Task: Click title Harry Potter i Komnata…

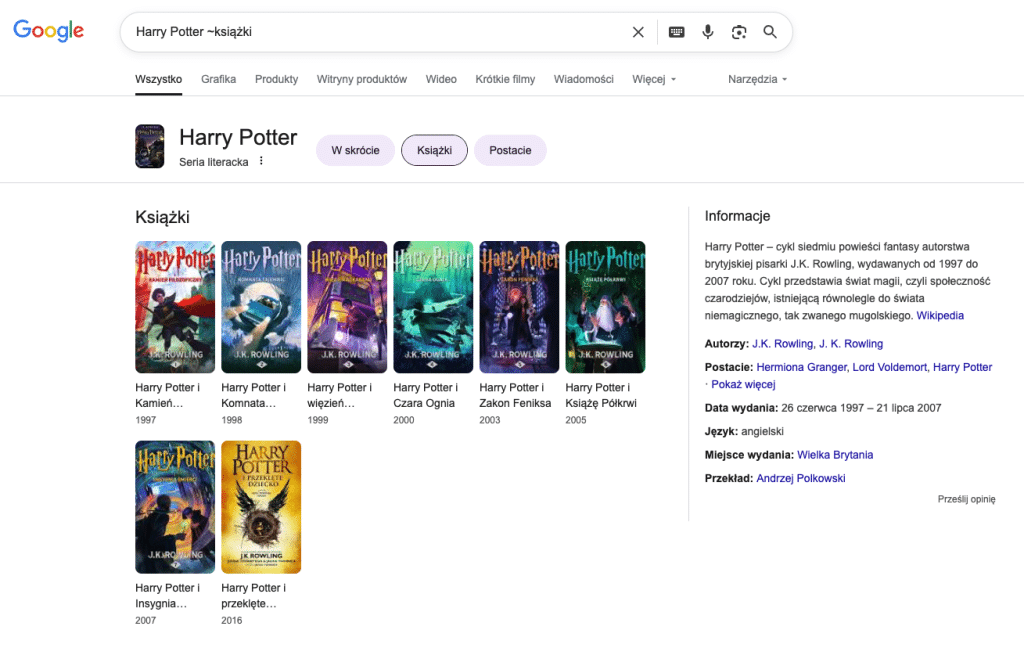Action: pos(253,395)
